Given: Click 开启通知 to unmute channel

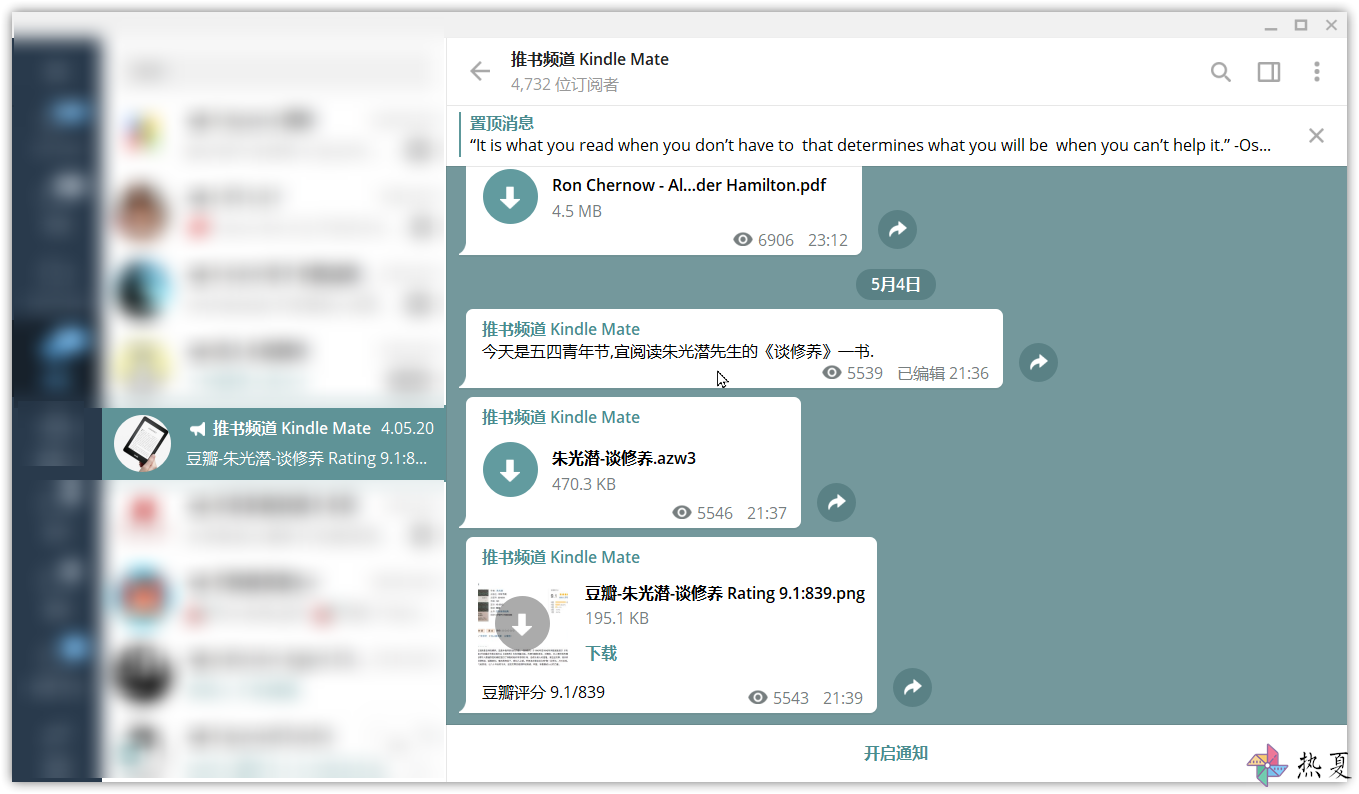Looking at the screenshot, I should click(x=896, y=753).
